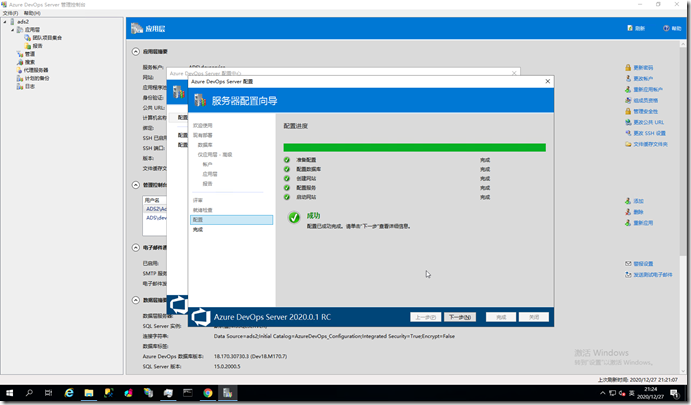Open Windows Start menu

click(9, 393)
